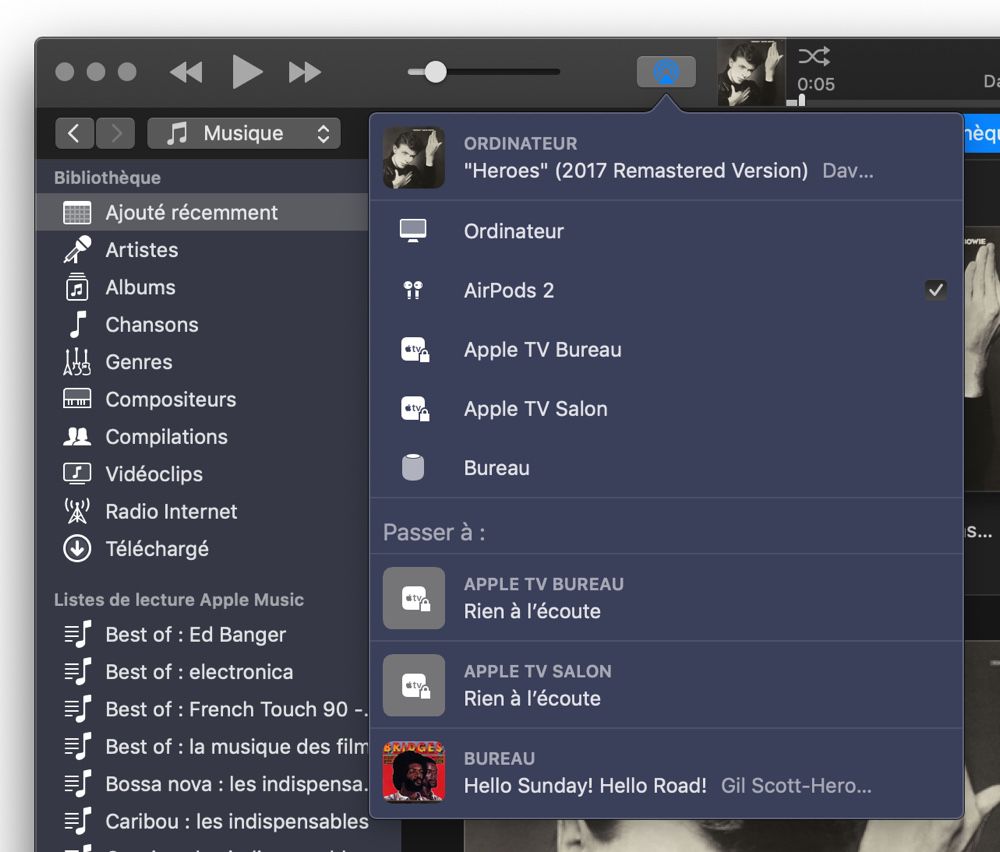Click the rewind previous track button
This screenshot has height=852, width=1000.
(186, 72)
